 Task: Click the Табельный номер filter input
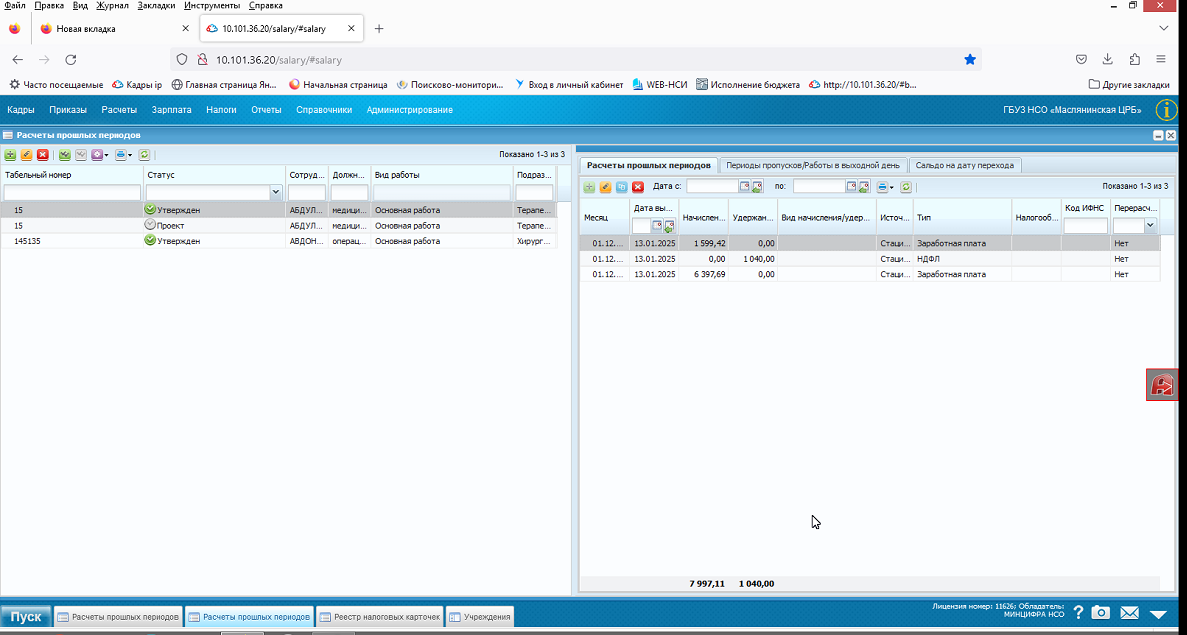tap(73, 193)
